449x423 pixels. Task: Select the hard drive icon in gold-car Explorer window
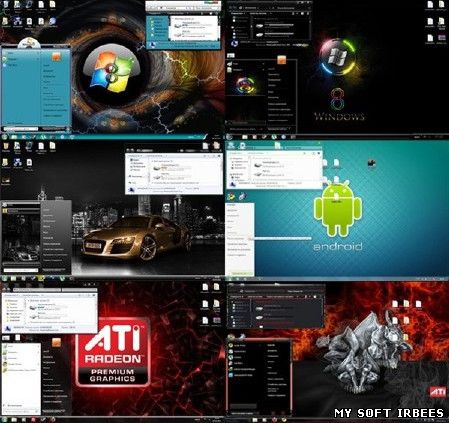pos(158,168)
